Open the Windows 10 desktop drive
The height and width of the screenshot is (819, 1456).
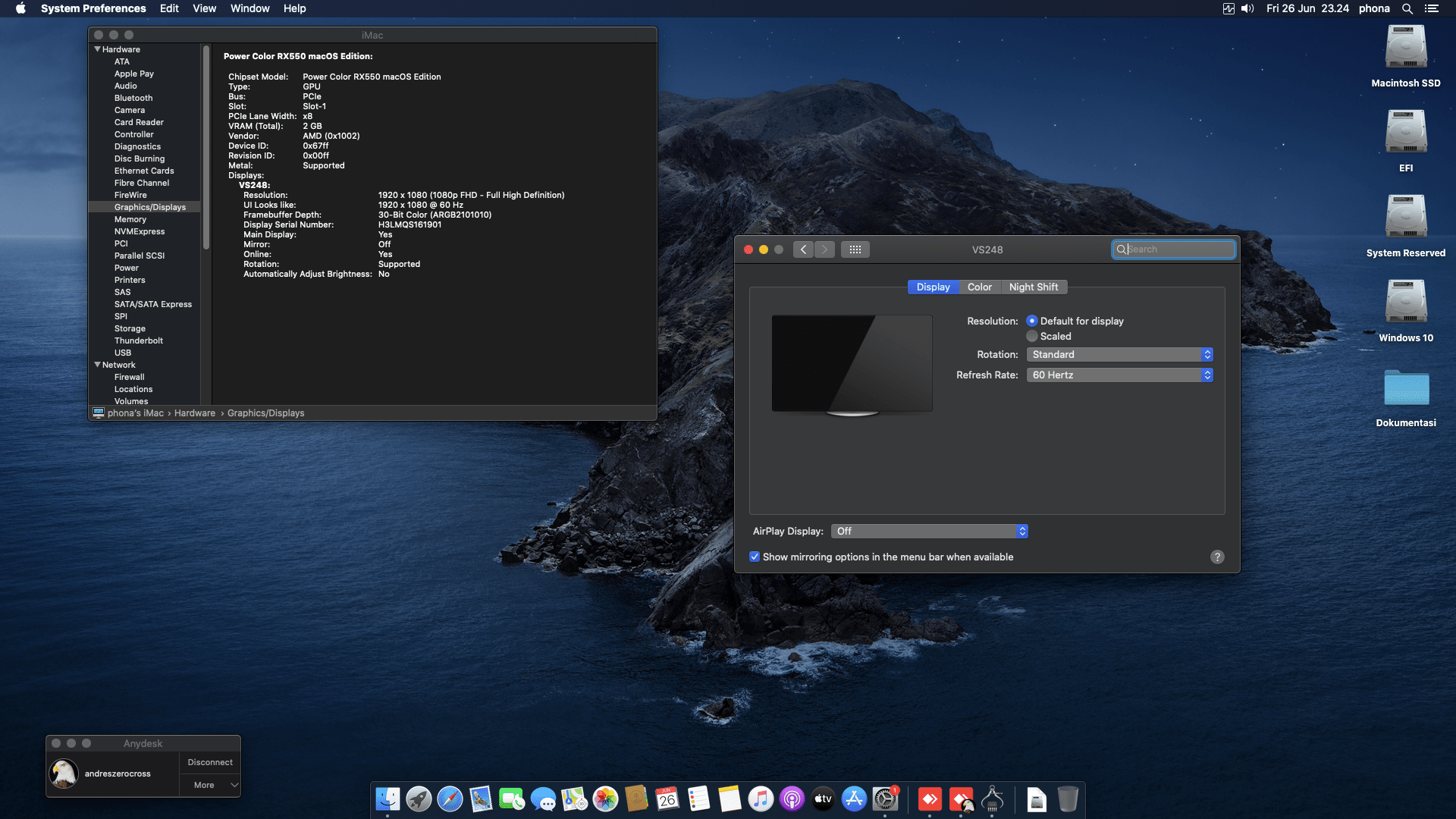point(1406,302)
